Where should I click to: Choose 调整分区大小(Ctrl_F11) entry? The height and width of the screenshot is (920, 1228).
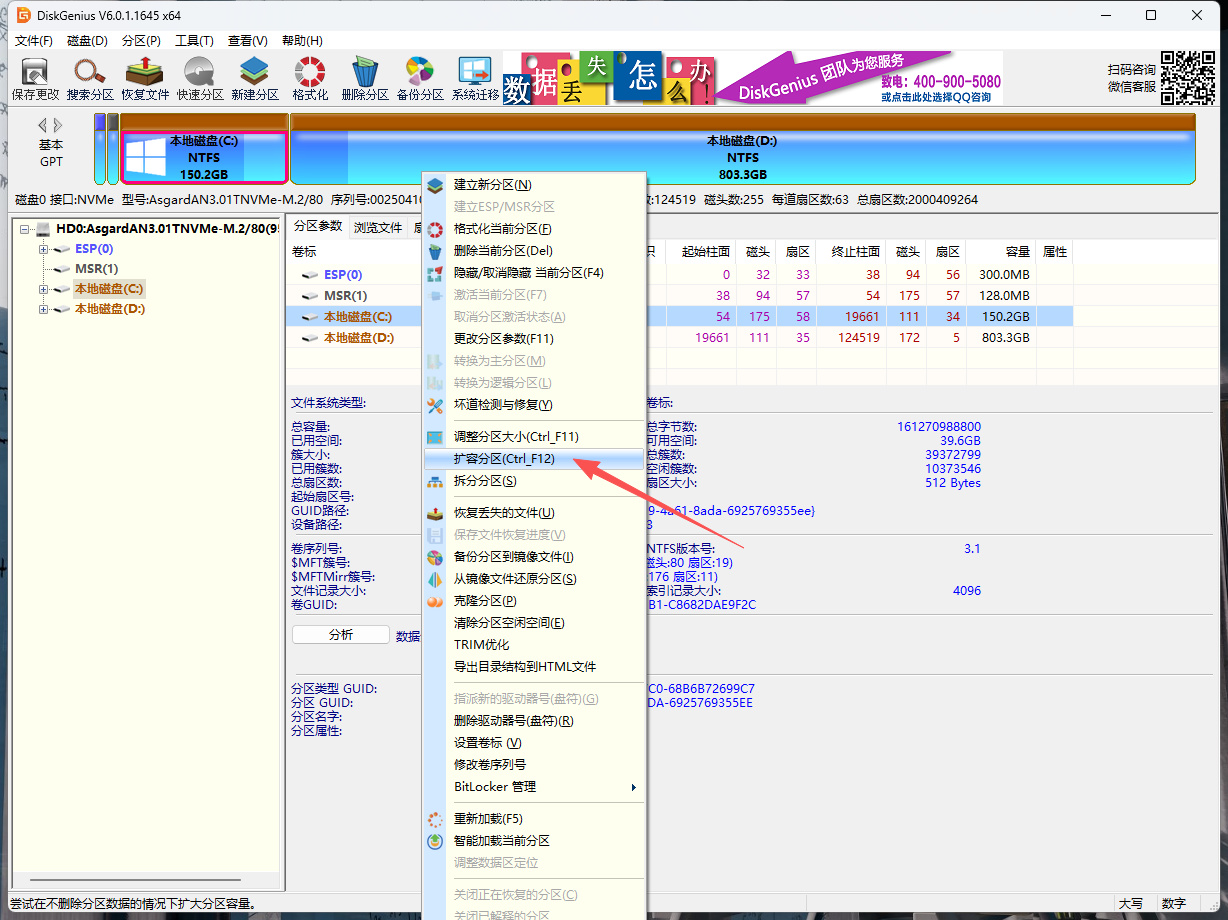pyautogui.click(x=534, y=437)
